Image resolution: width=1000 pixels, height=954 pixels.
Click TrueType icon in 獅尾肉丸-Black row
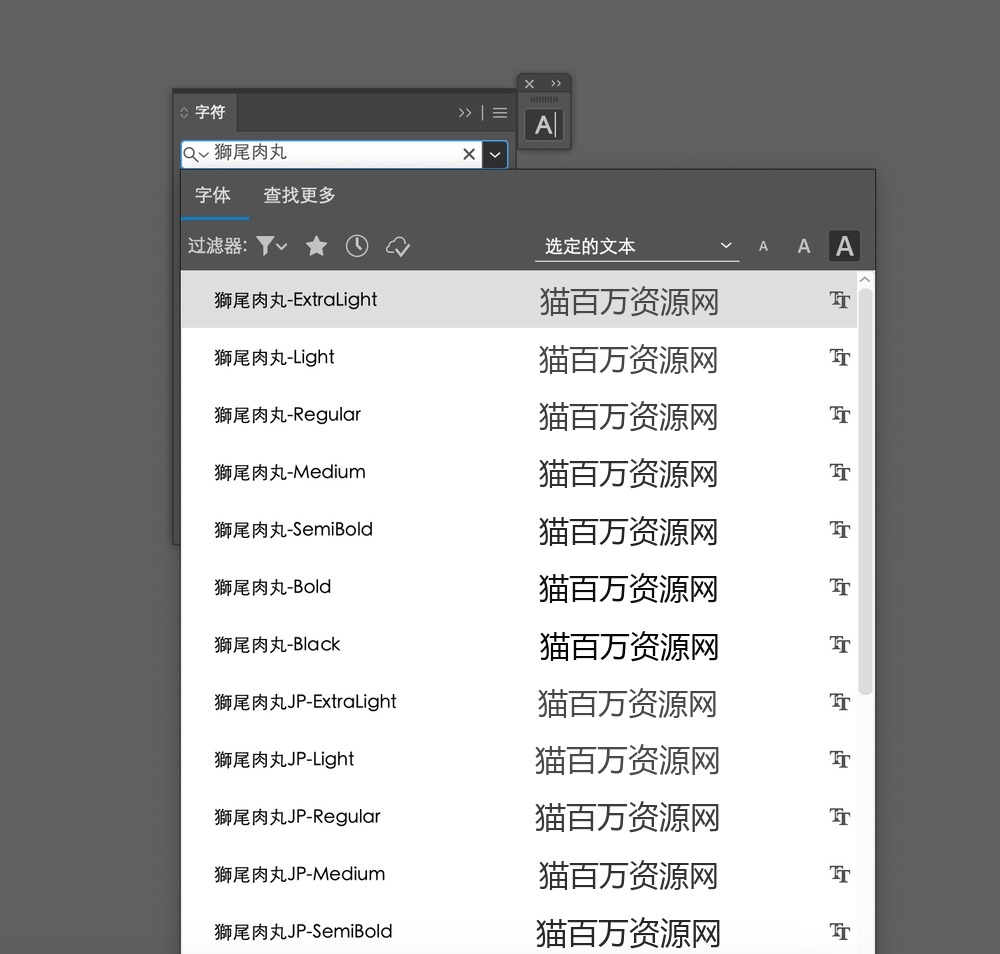(x=839, y=644)
